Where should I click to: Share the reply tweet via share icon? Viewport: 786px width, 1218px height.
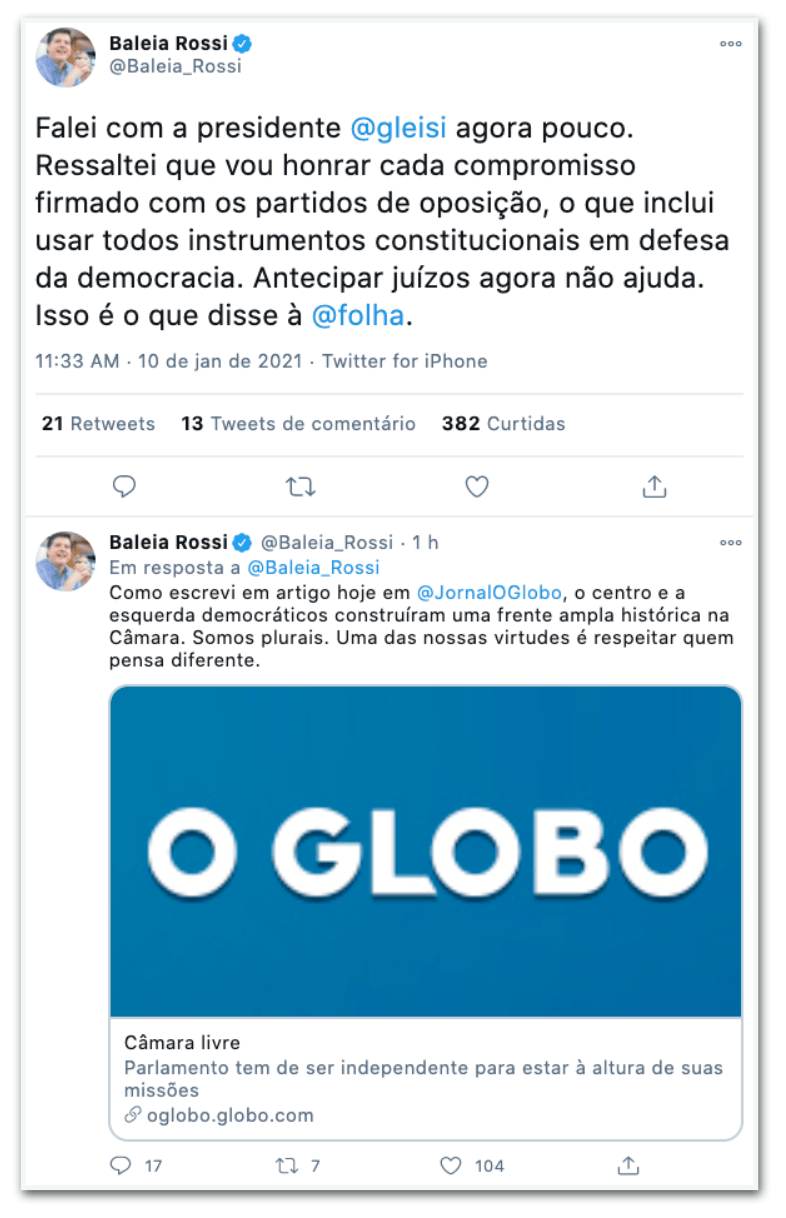point(628,1166)
